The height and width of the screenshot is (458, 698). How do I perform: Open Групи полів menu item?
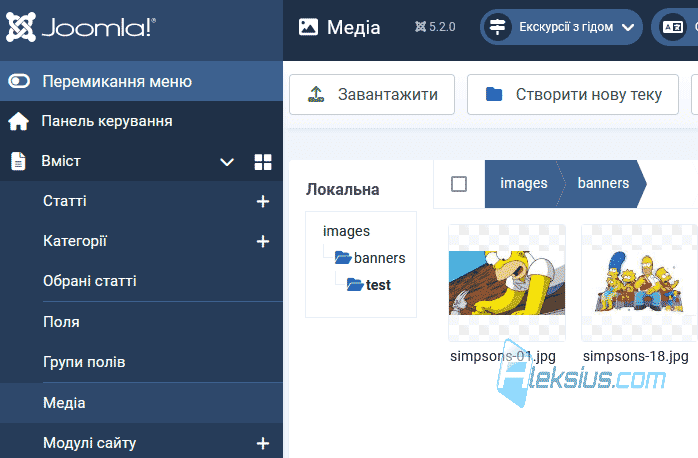click(84, 362)
